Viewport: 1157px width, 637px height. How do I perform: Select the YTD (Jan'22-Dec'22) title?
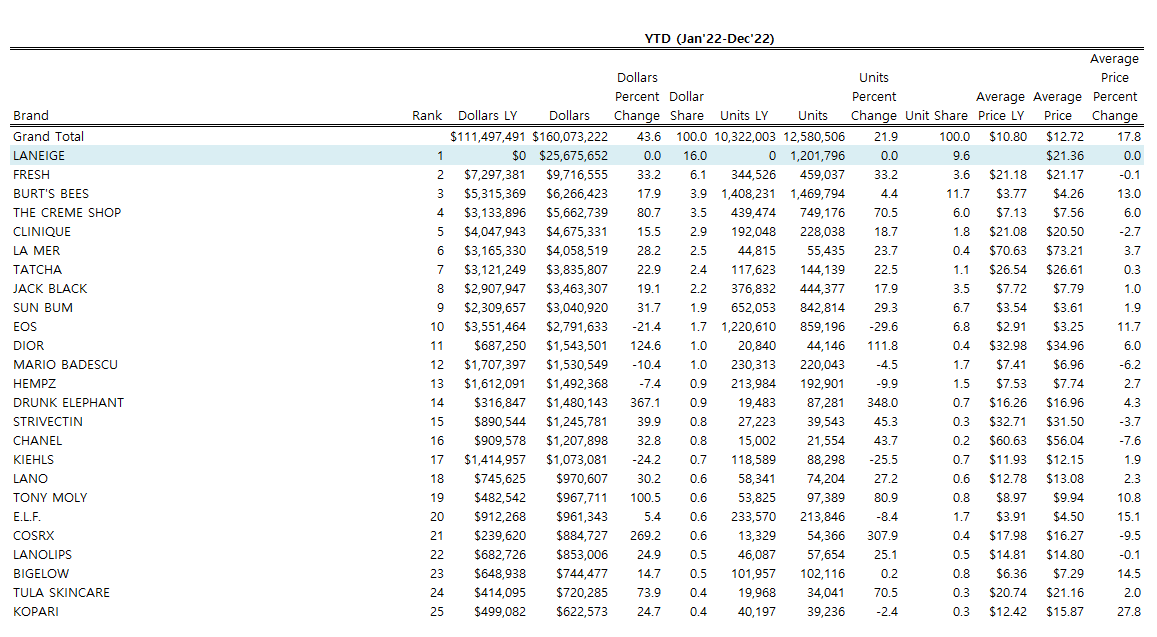click(710, 38)
